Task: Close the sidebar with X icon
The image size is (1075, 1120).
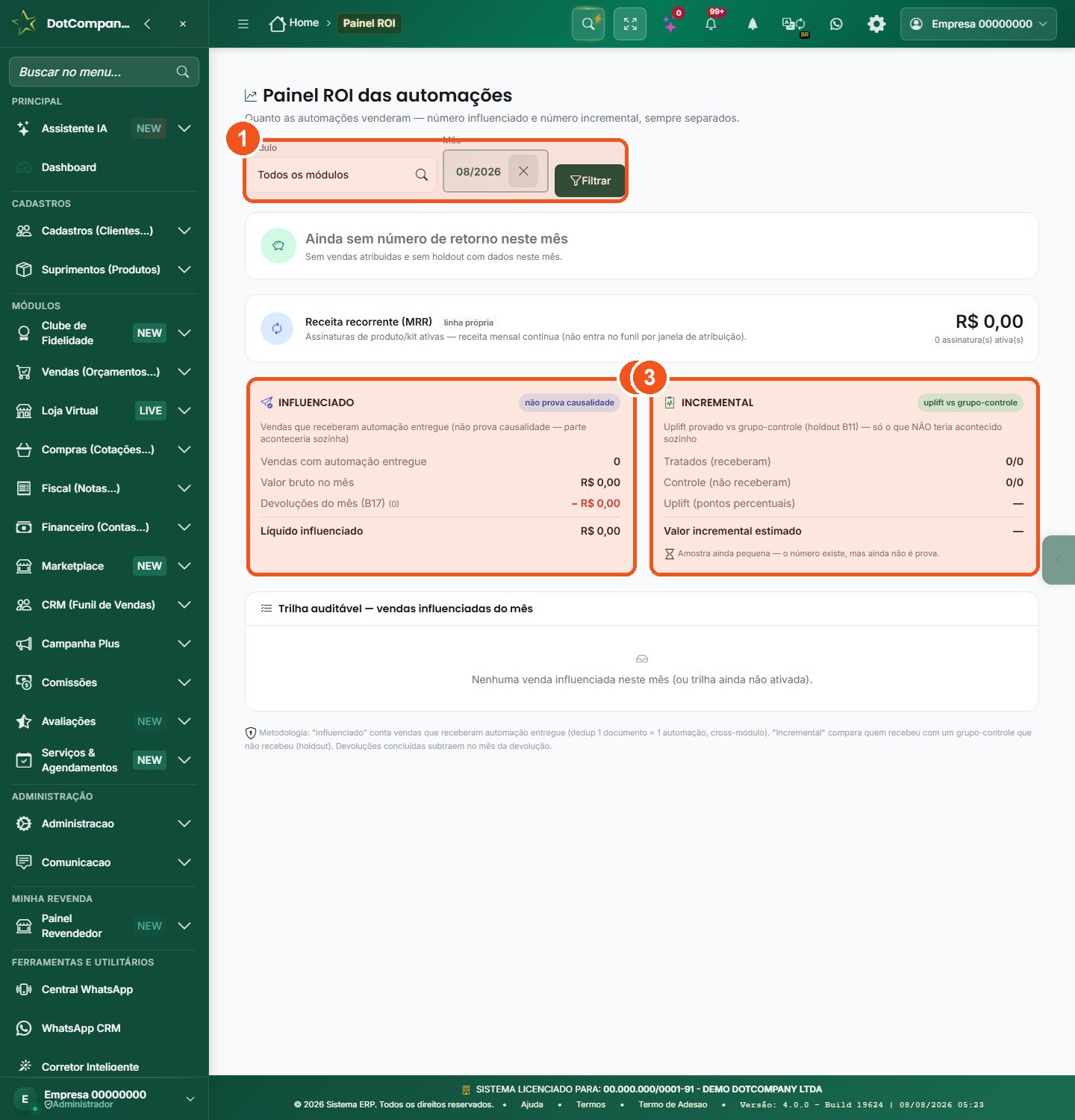Action: (x=183, y=24)
